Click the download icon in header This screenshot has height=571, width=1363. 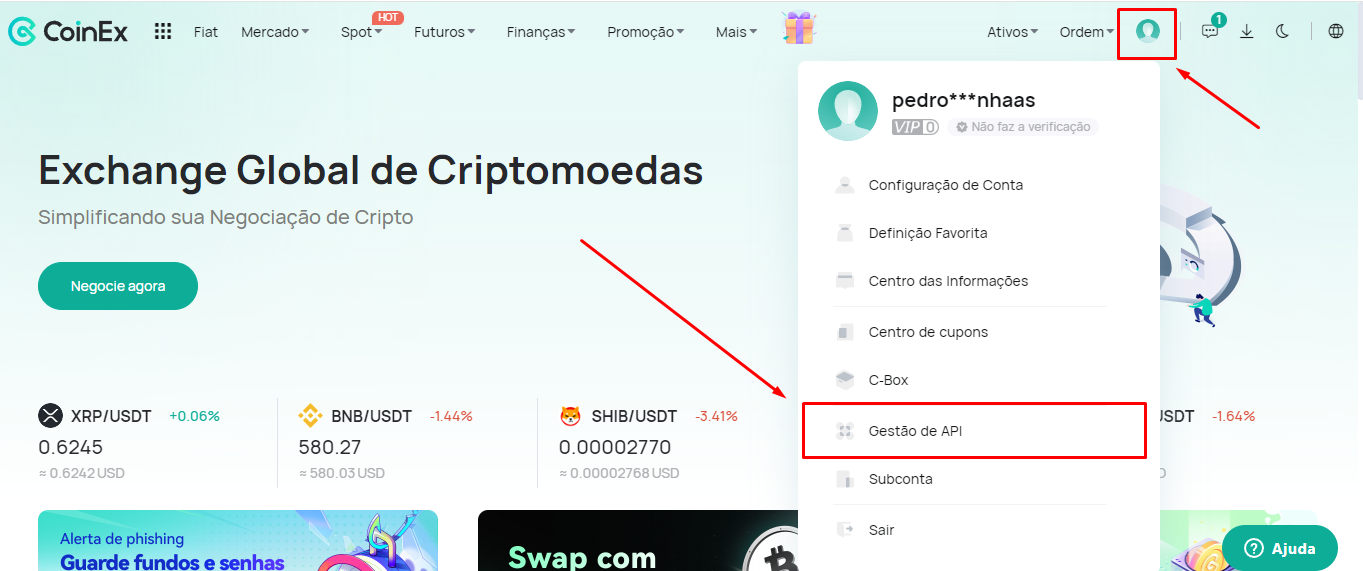pyautogui.click(x=1246, y=31)
